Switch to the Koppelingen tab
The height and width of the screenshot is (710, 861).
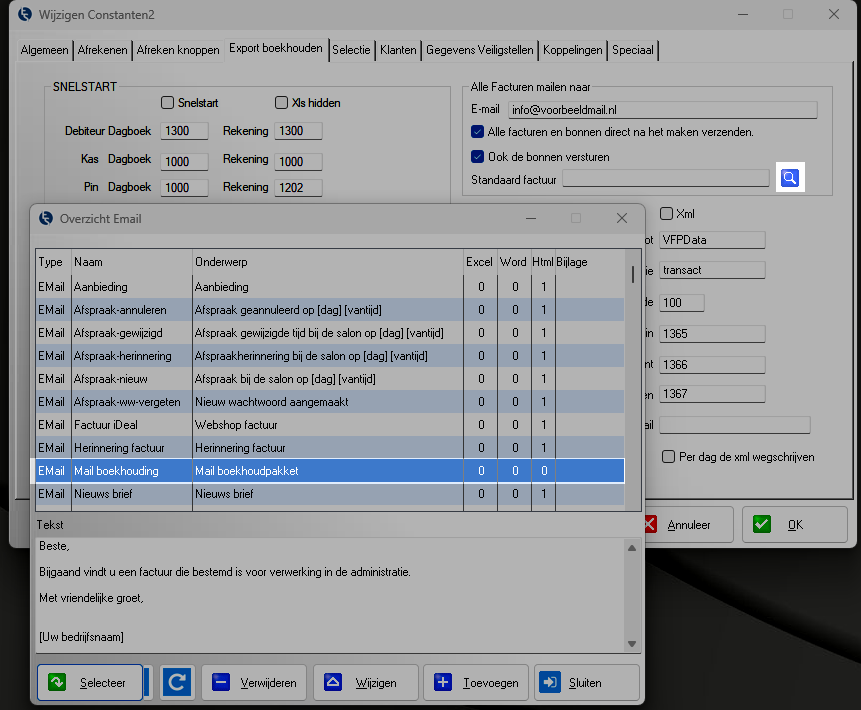573,50
